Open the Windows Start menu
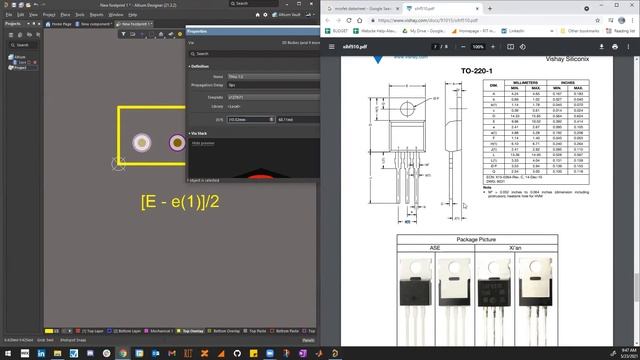 click(8, 353)
